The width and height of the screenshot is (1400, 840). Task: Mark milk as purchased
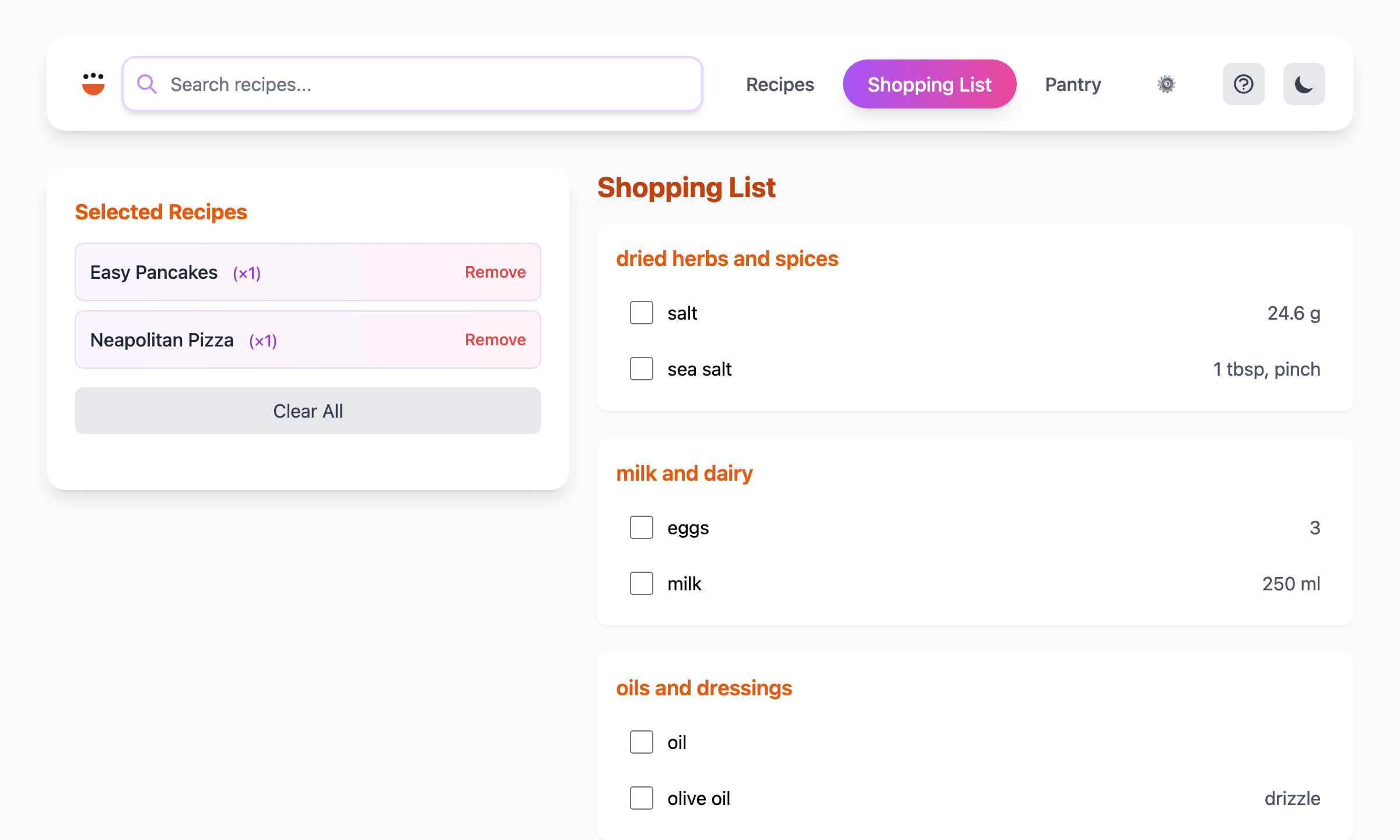(x=641, y=583)
